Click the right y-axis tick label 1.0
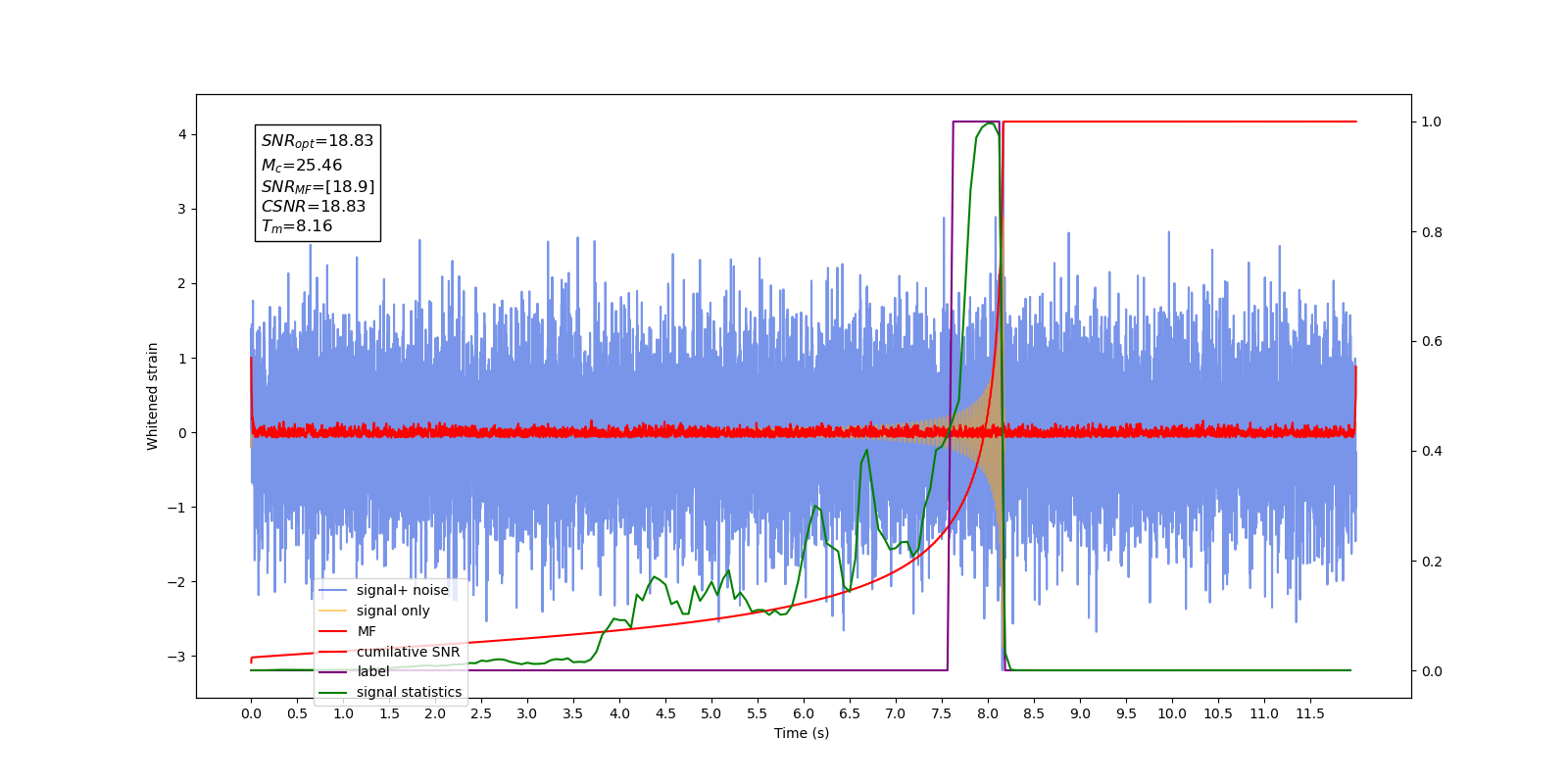 pos(1432,122)
